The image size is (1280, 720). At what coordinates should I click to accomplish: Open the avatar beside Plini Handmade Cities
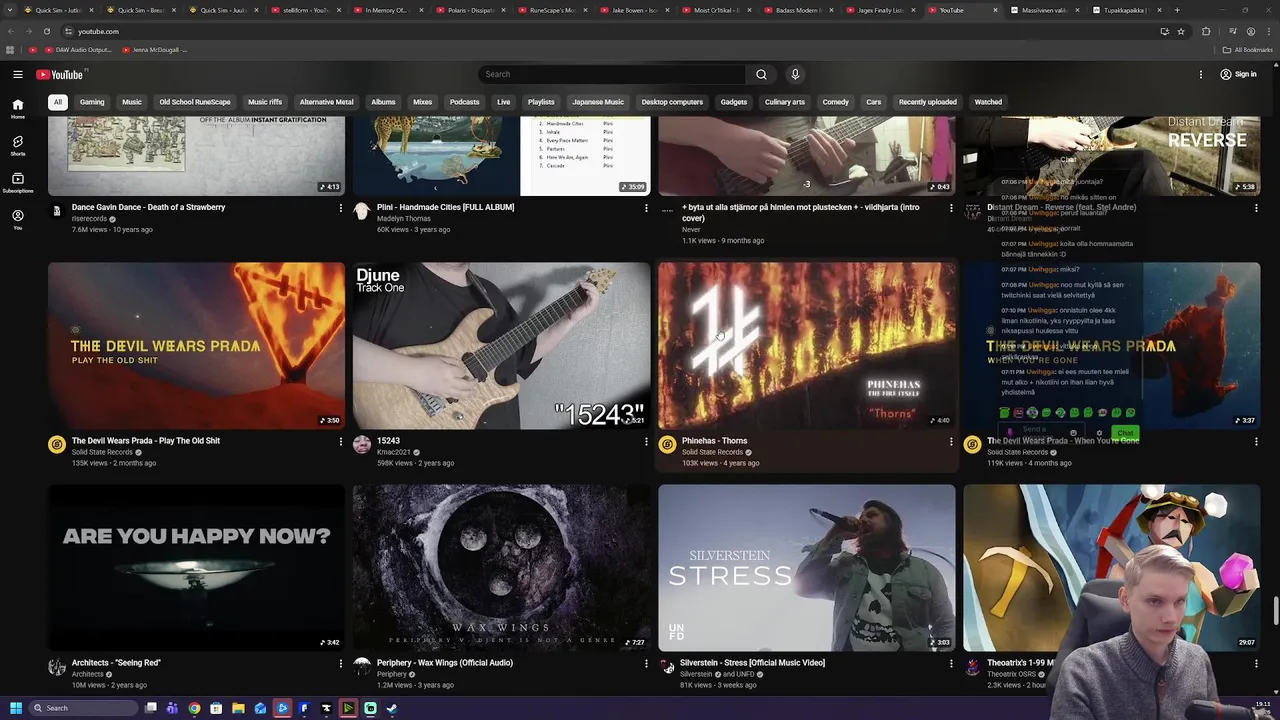point(362,212)
